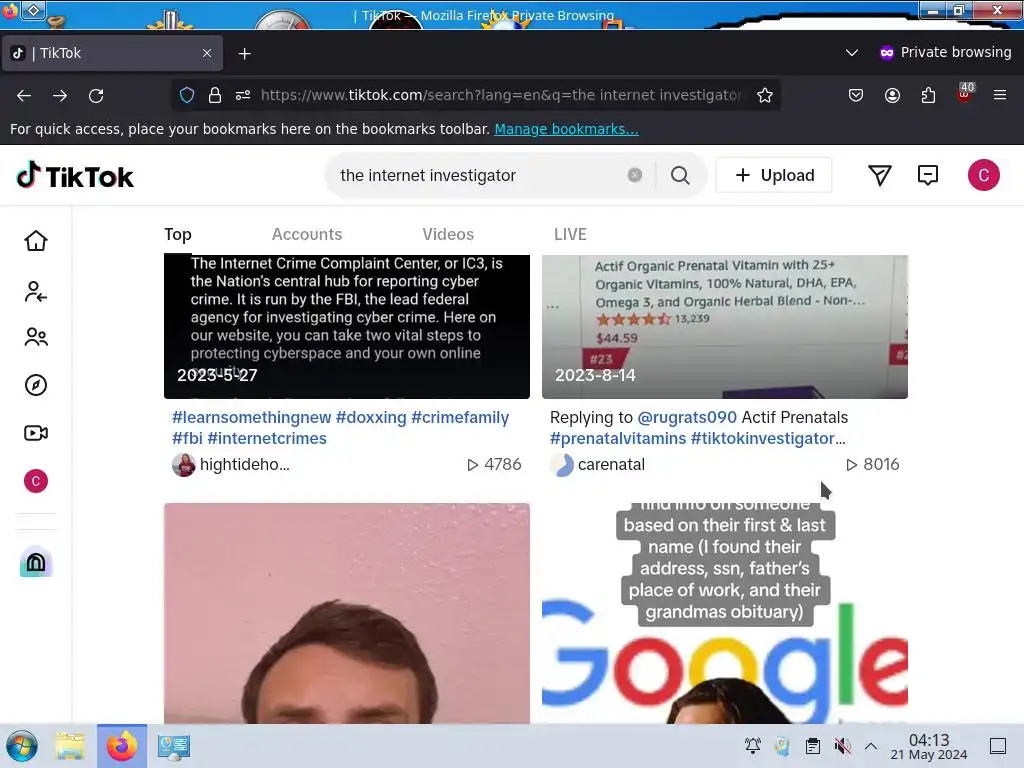Clear the search field with the X icon

[634, 175]
